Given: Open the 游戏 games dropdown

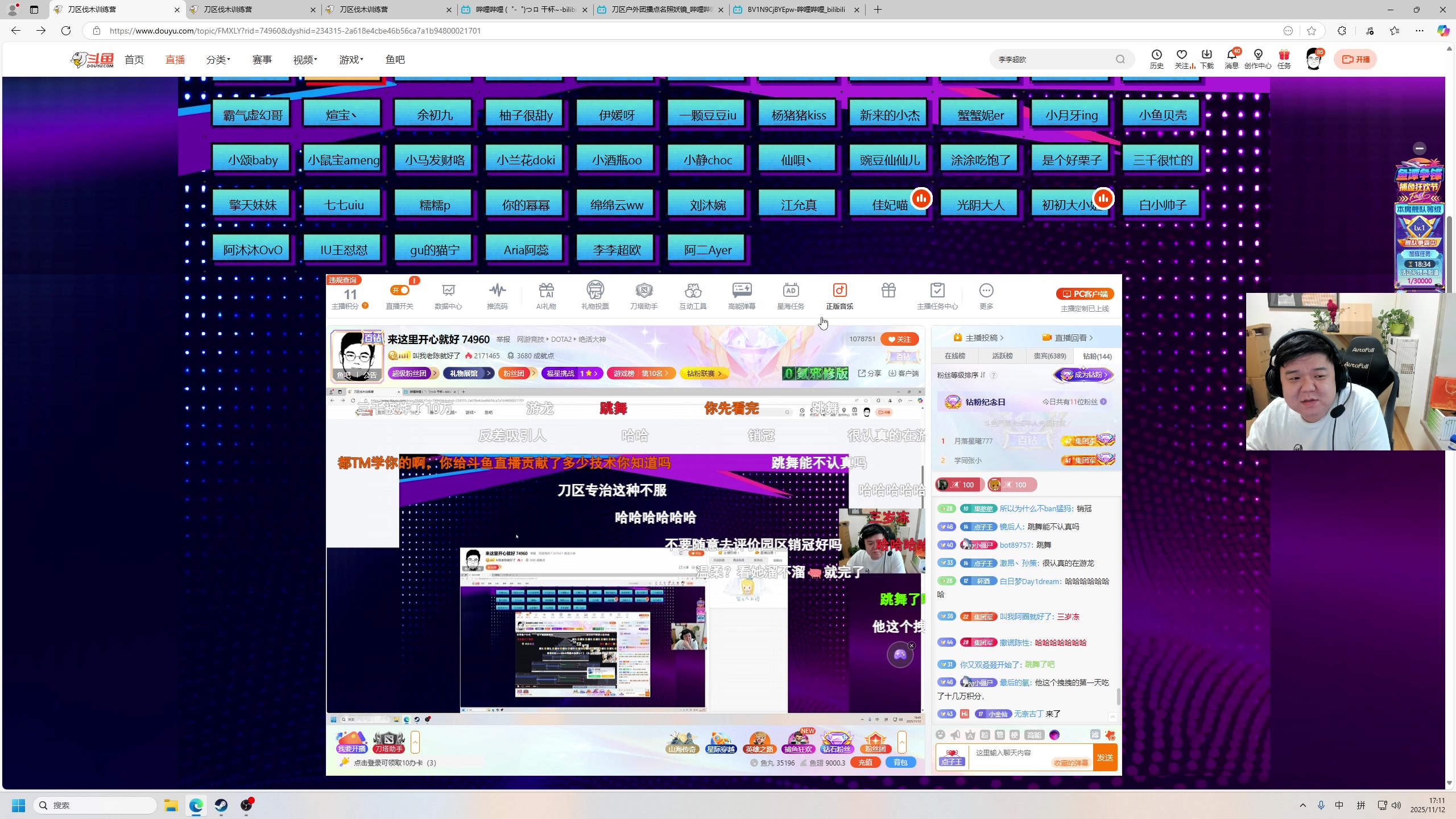Looking at the screenshot, I should [349, 59].
